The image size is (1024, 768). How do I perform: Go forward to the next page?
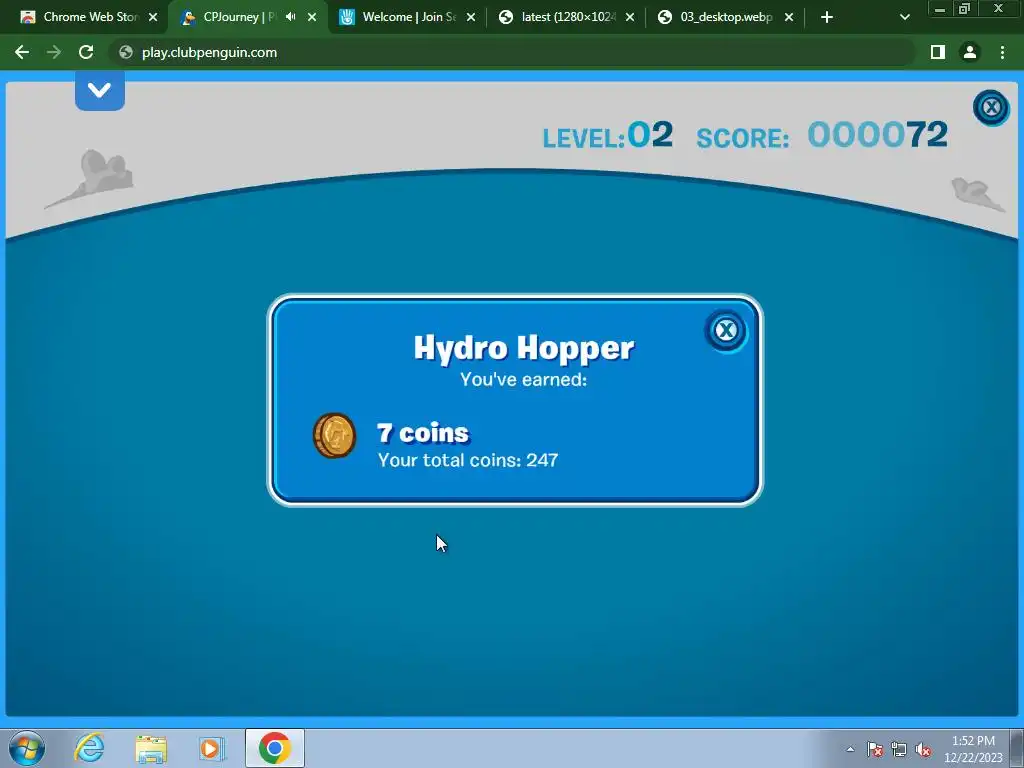coord(54,52)
